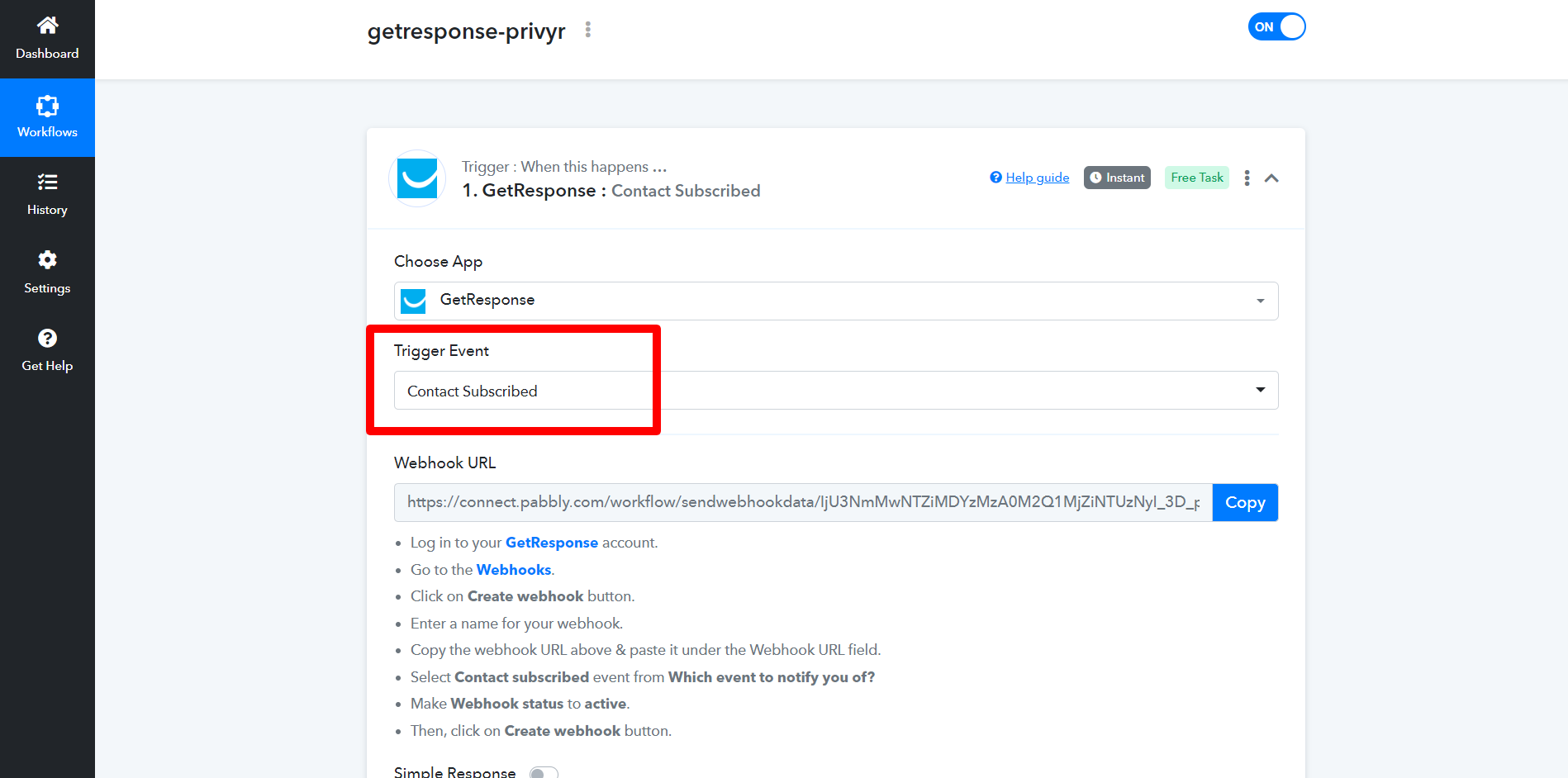Open the Help guide link
1568x778 pixels.
[1038, 178]
